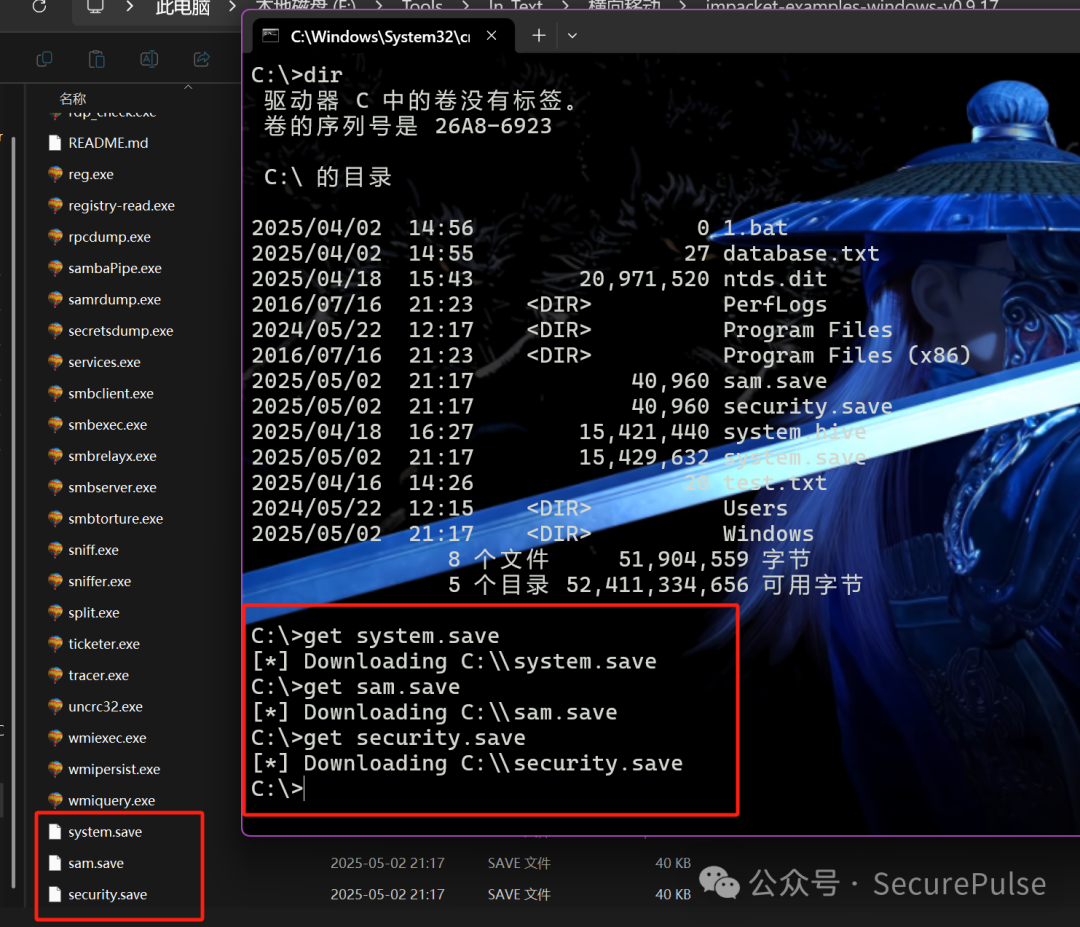Click the 名称 column header
The image size is (1080, 927).
[x=73, y=99]
